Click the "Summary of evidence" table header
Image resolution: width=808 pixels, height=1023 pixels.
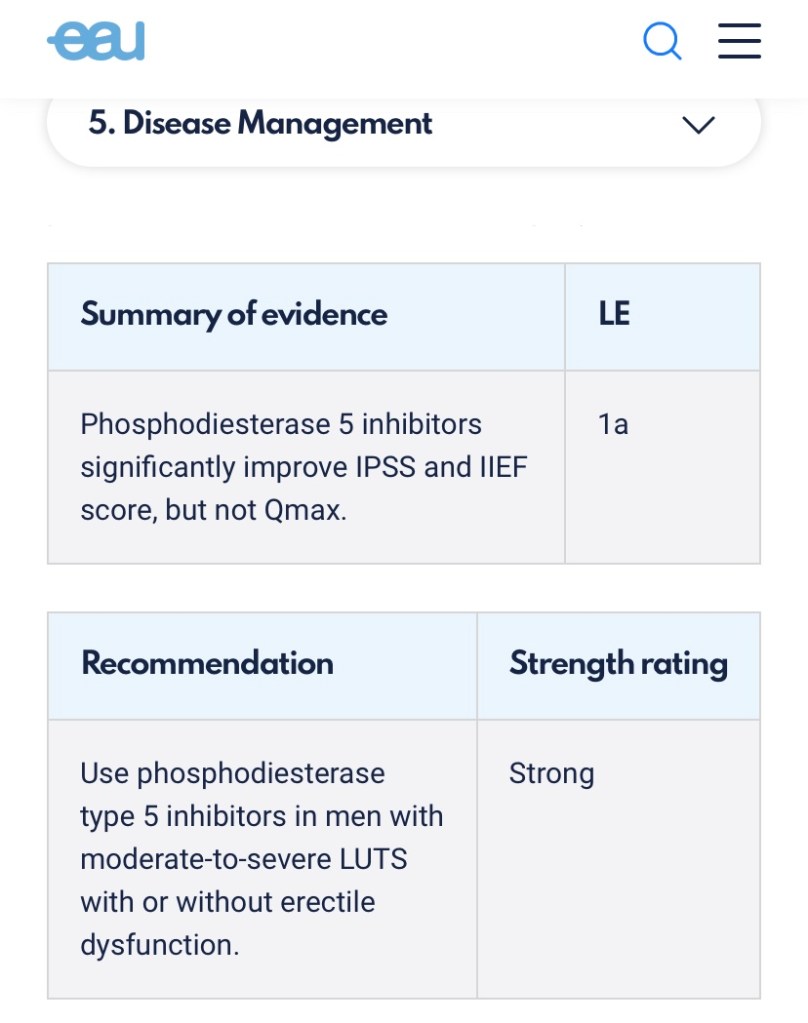click(234, 314)
